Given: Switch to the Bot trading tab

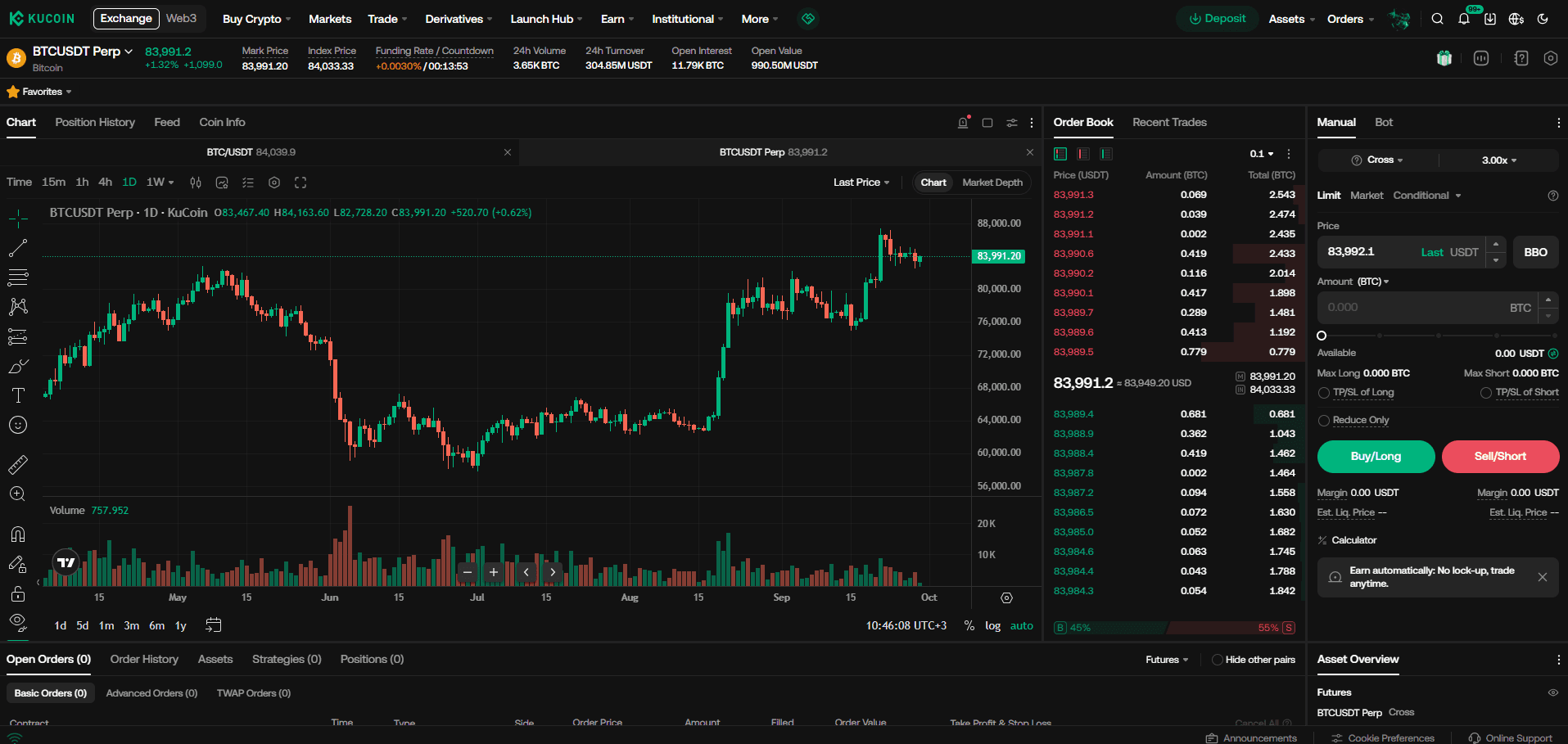Looking at the screenshot, I should coord(1384,122).
